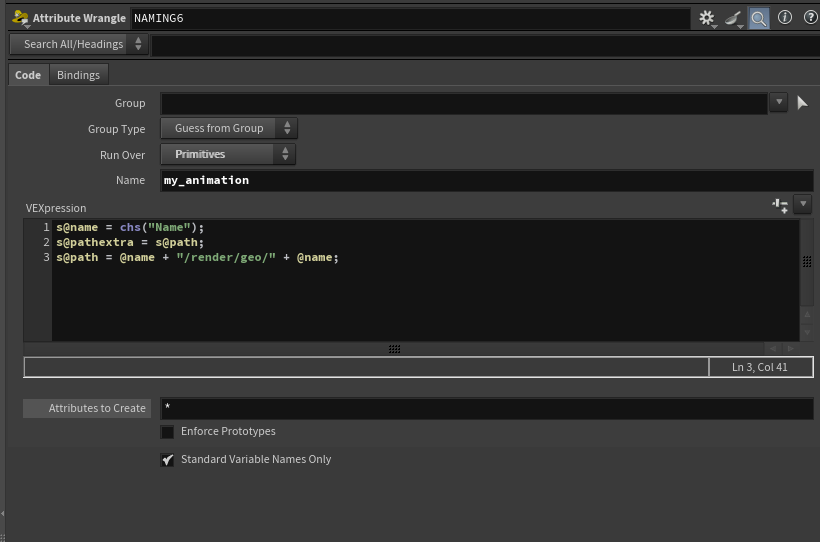Click the Group input field
This screenshot has height=542, width=820.
click(x=464, y=103)
